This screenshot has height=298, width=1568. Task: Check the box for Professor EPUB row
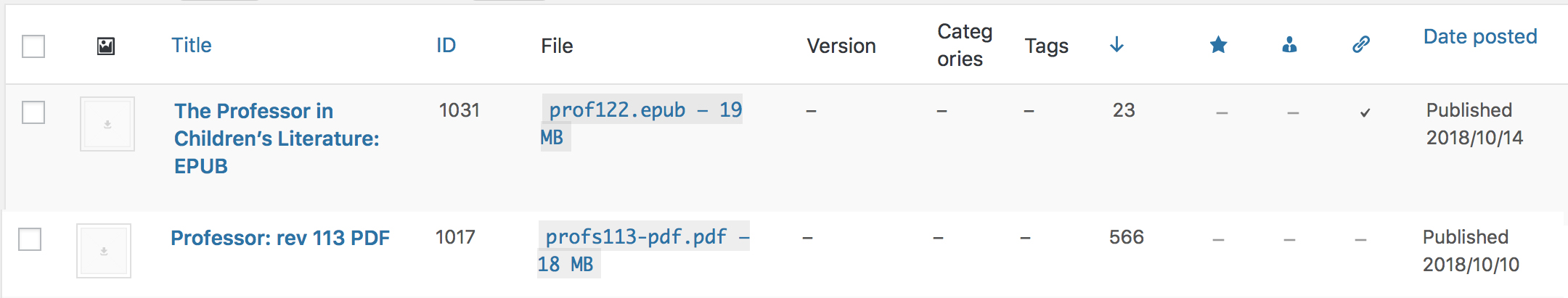click(33, 112)
